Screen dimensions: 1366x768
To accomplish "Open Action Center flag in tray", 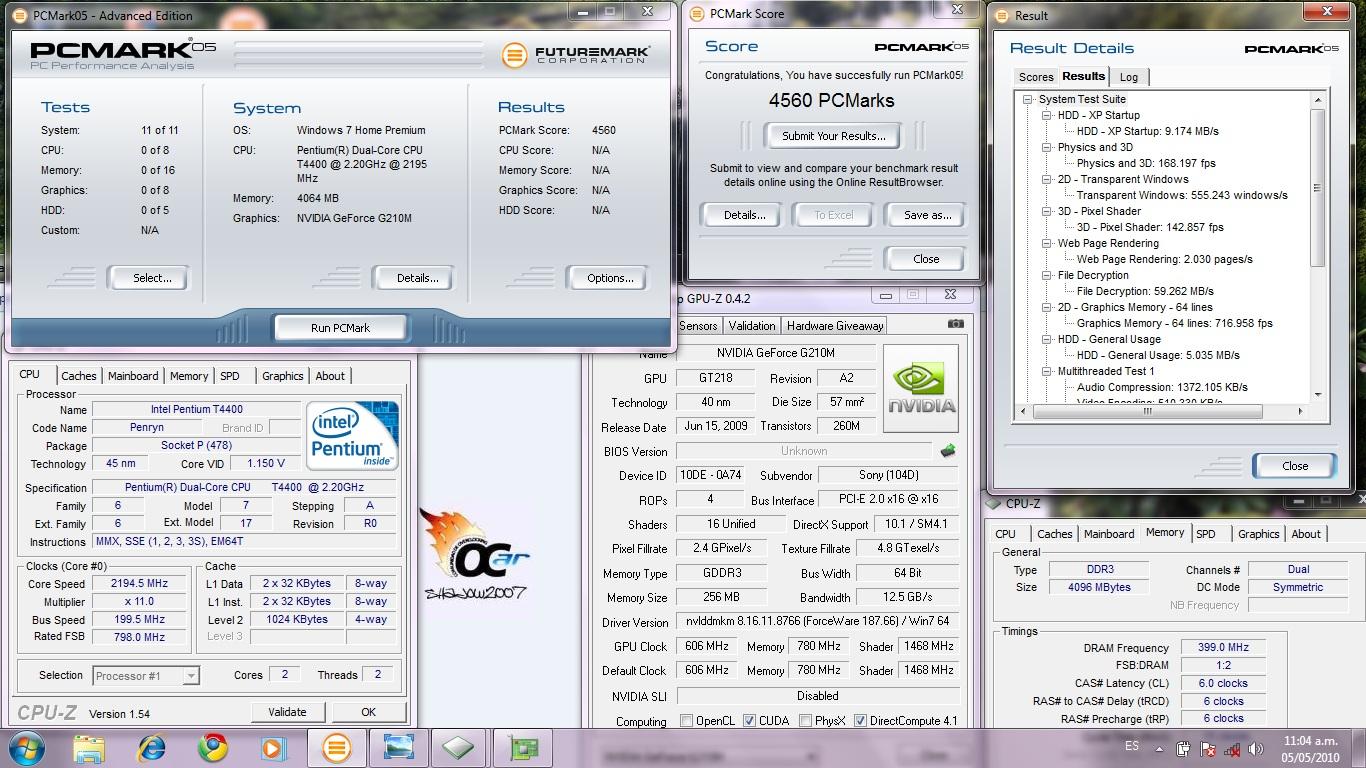I will coord(1208,748).
